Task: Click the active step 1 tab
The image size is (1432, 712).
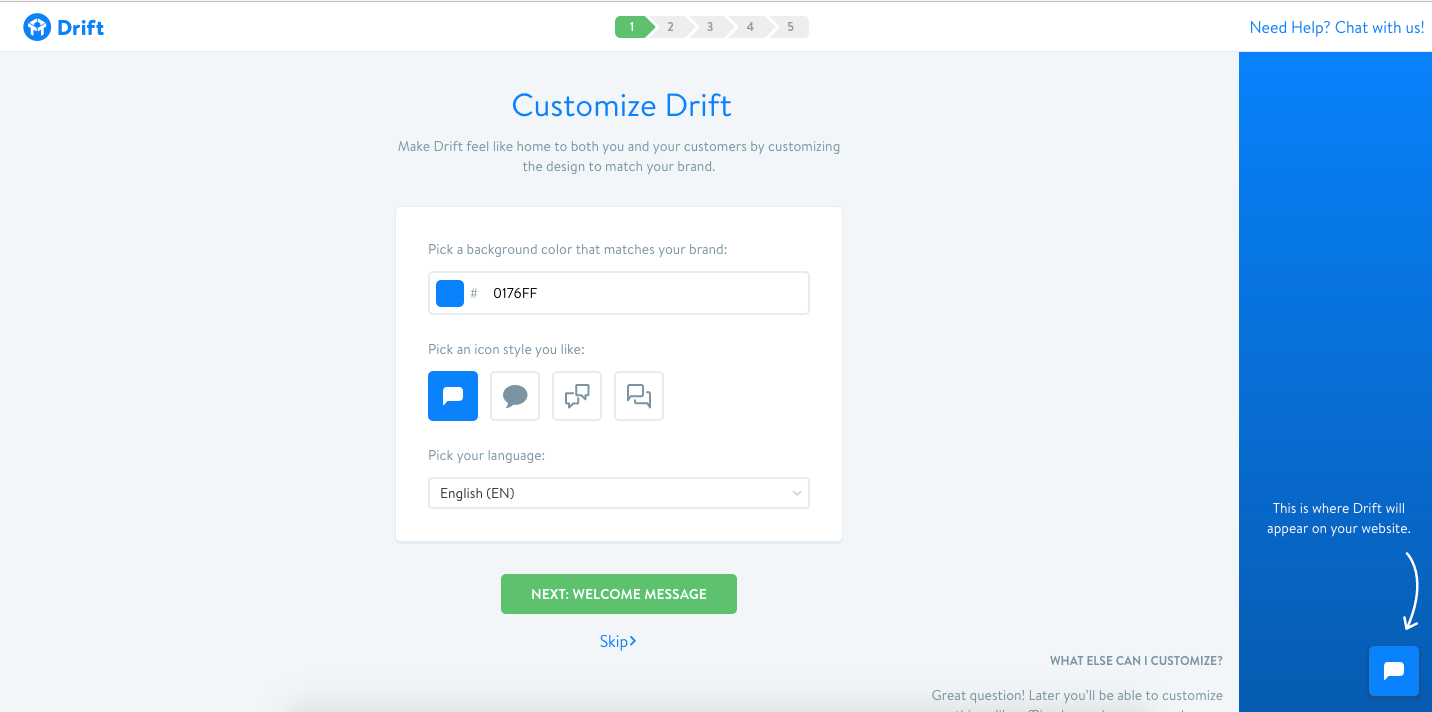Action: [632, 26]
